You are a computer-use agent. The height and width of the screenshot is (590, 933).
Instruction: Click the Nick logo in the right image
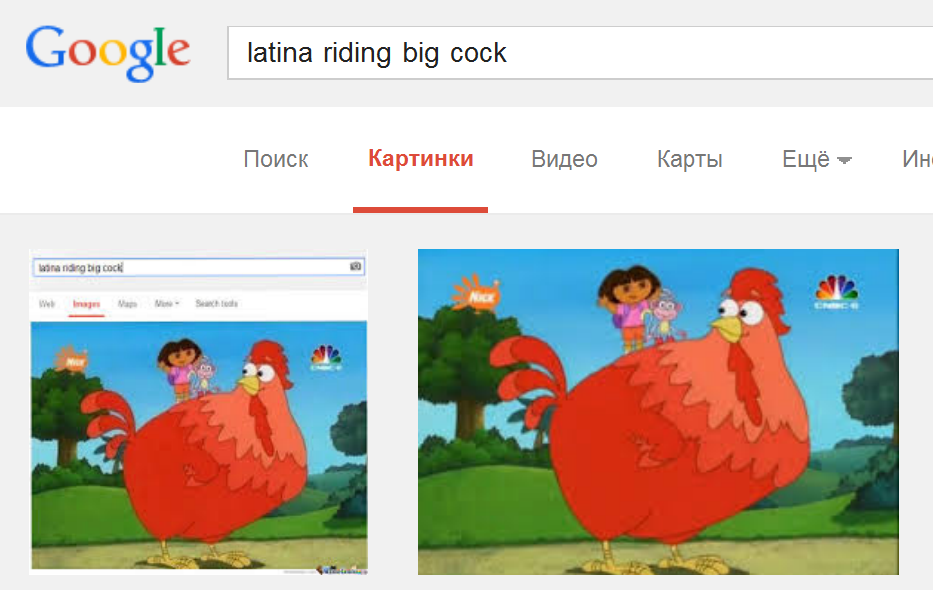click(476, 292)
